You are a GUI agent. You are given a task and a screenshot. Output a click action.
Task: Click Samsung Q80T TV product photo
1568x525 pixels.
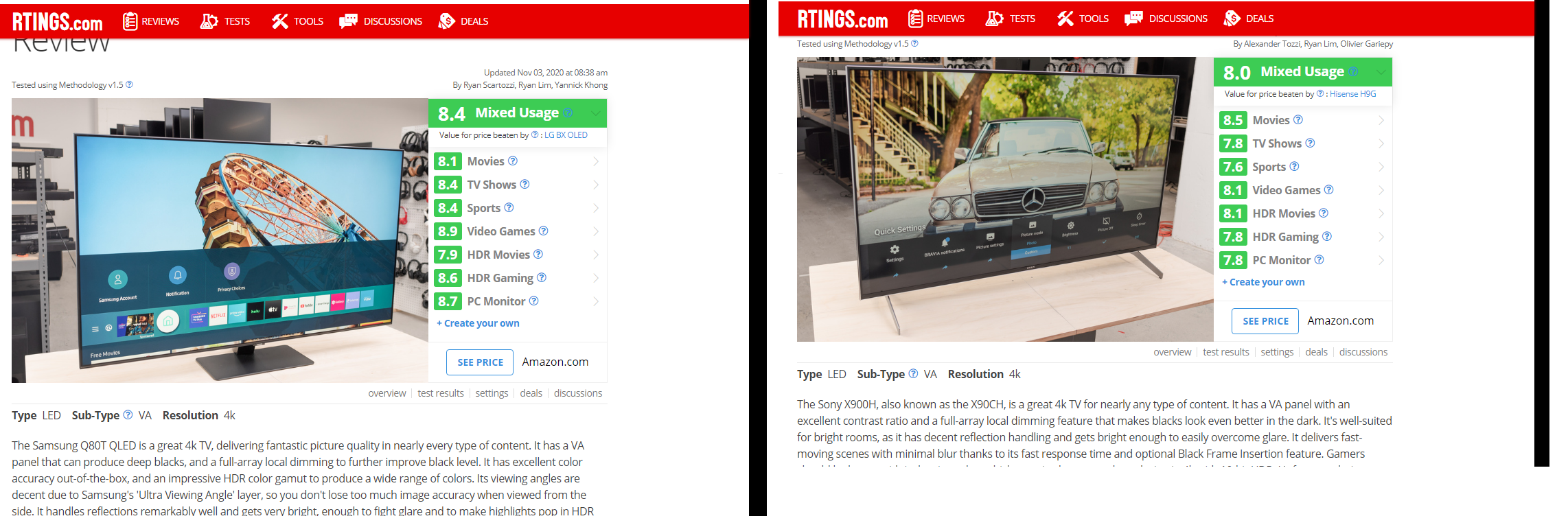pyautogui.click(x=220, y=240)
